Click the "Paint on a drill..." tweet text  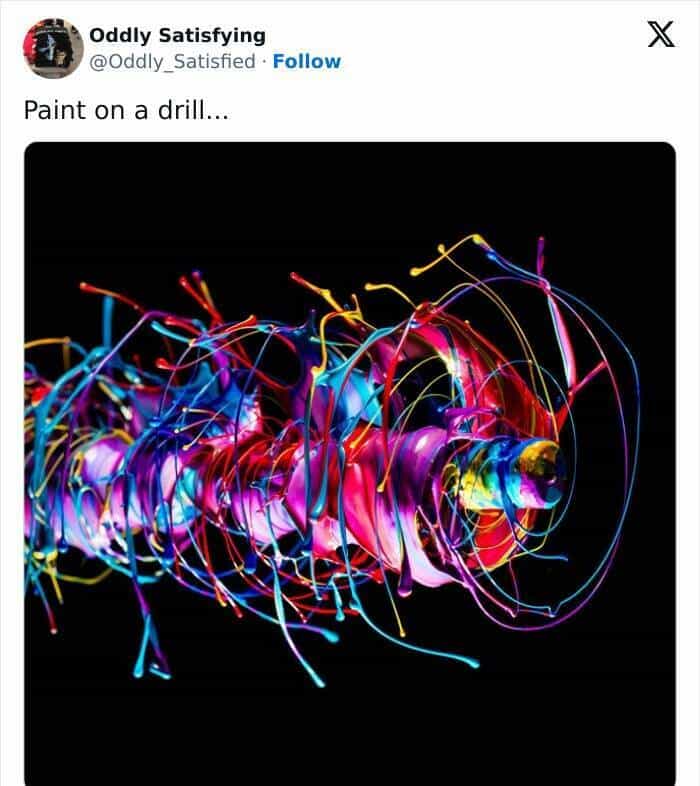pyautogui.click(x=126, y=110)
